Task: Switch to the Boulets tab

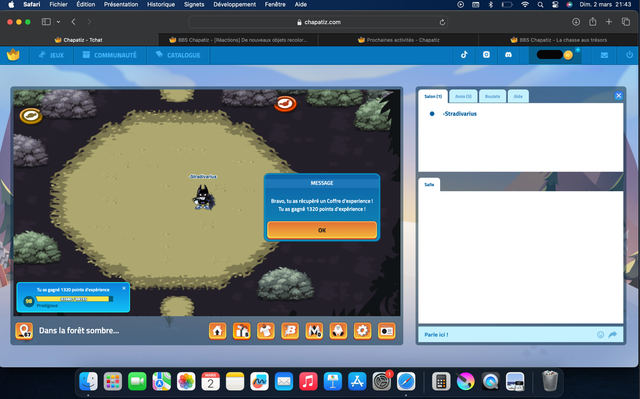Action: tap(492, 96)
